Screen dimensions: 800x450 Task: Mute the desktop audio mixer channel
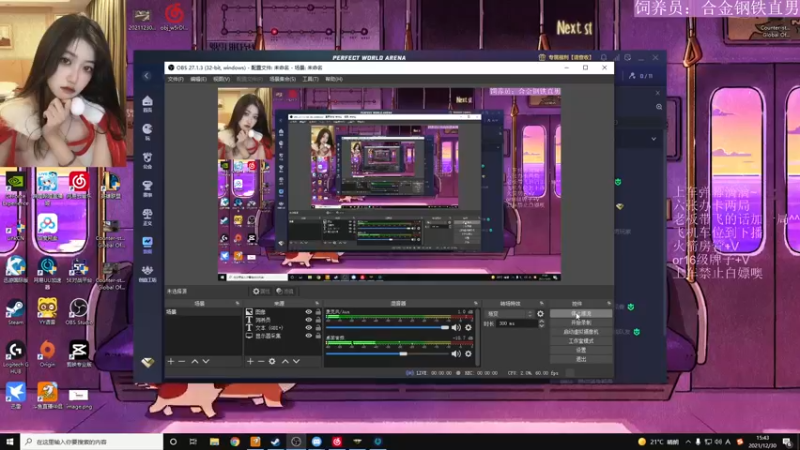pyautogui.click(x=456, y=354)
